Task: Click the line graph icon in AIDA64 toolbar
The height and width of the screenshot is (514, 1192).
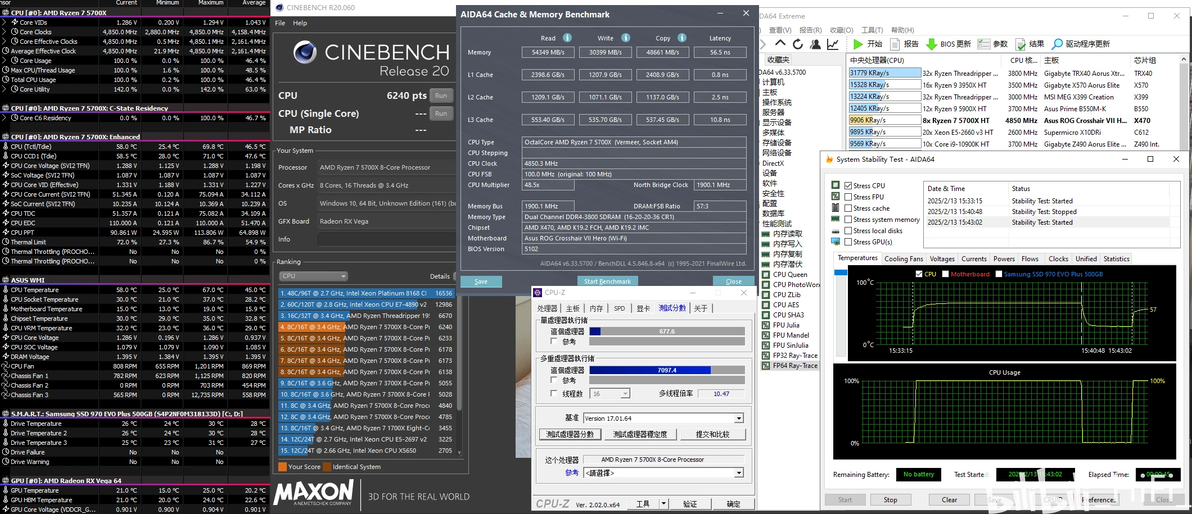Action: click(832, 44)
